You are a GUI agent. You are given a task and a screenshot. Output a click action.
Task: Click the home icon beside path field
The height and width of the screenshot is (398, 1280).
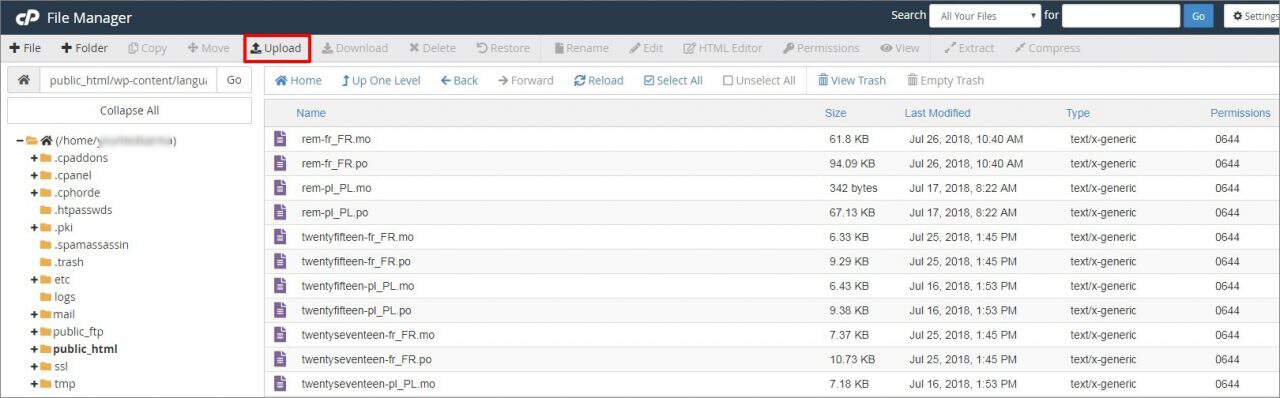pyautogui.click(x=23, y=80)
